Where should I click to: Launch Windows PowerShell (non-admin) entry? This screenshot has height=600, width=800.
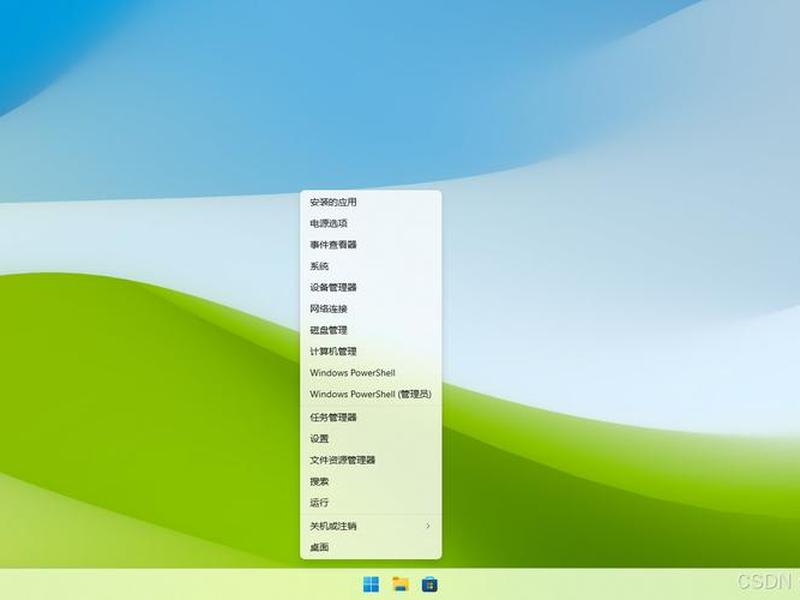coord(371,373)
